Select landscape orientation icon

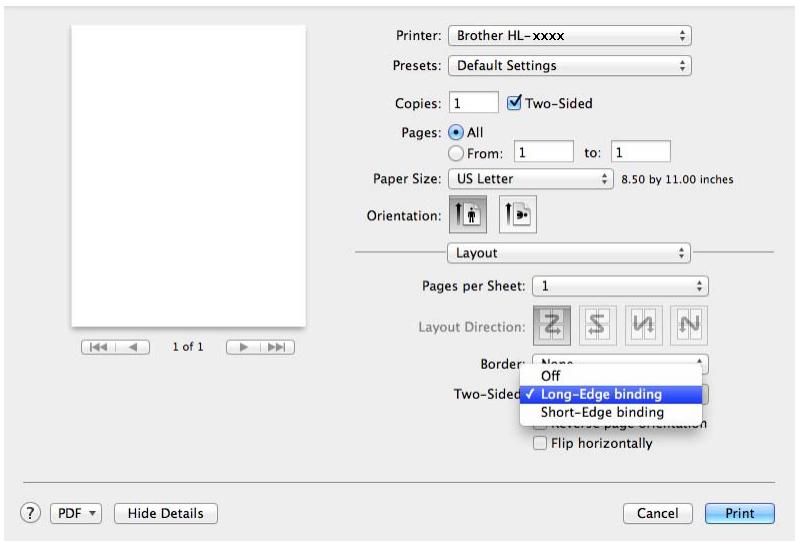coord(518,214)
